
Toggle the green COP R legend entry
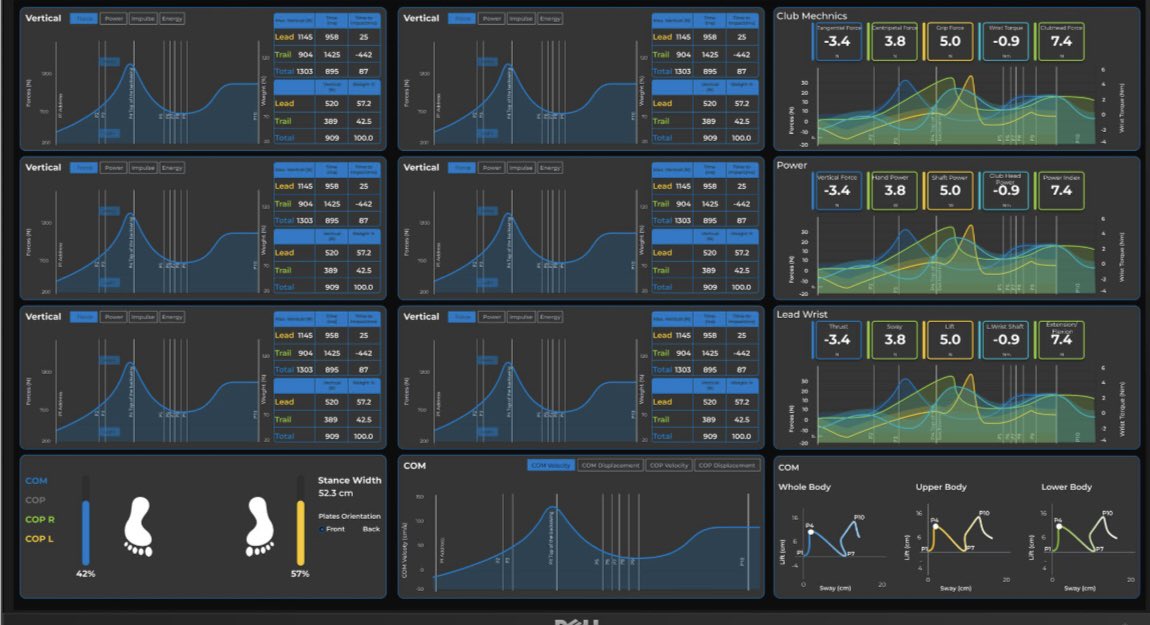(x=40, y=519)
